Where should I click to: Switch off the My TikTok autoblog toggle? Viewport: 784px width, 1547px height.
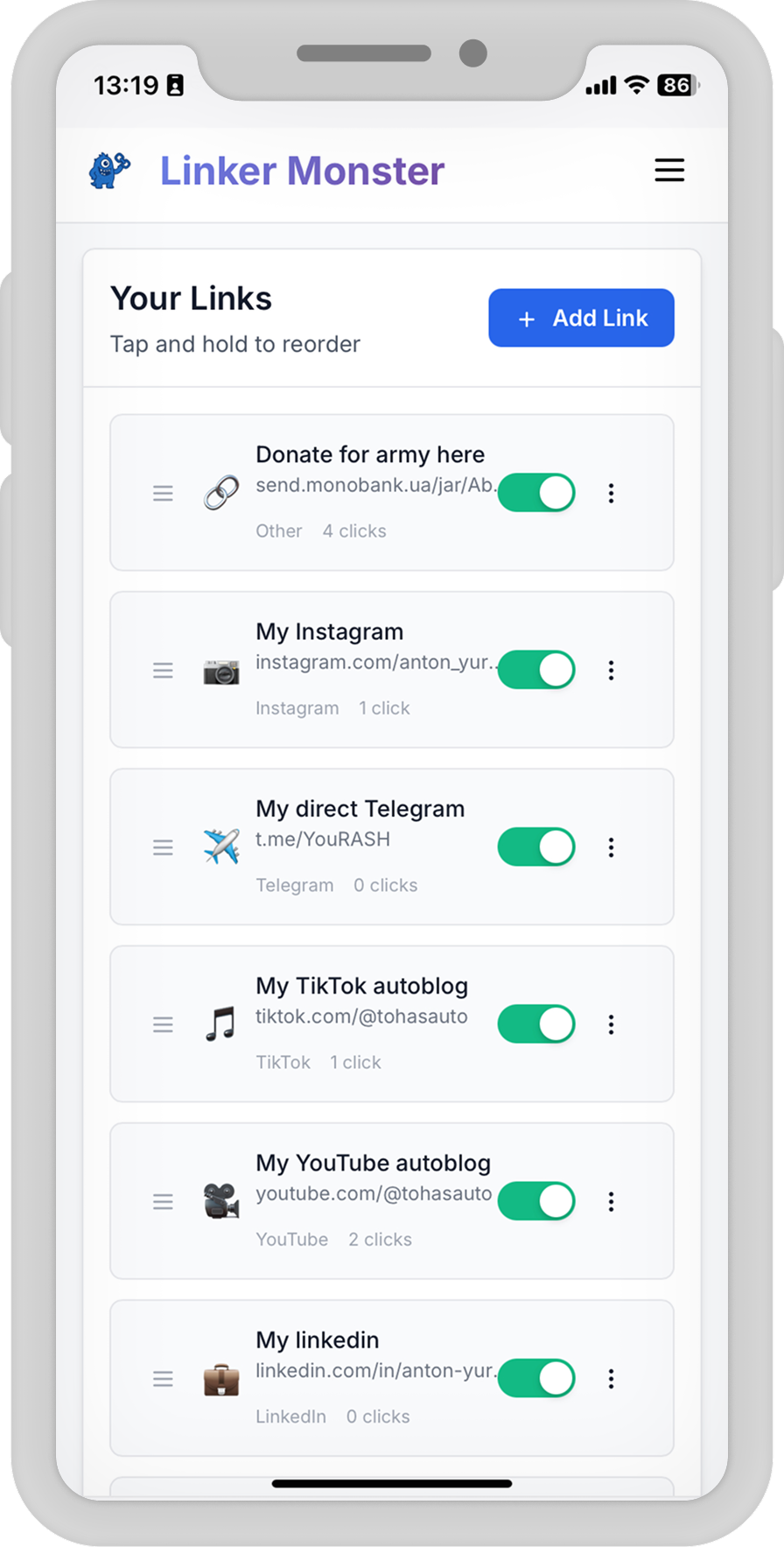536,1024
